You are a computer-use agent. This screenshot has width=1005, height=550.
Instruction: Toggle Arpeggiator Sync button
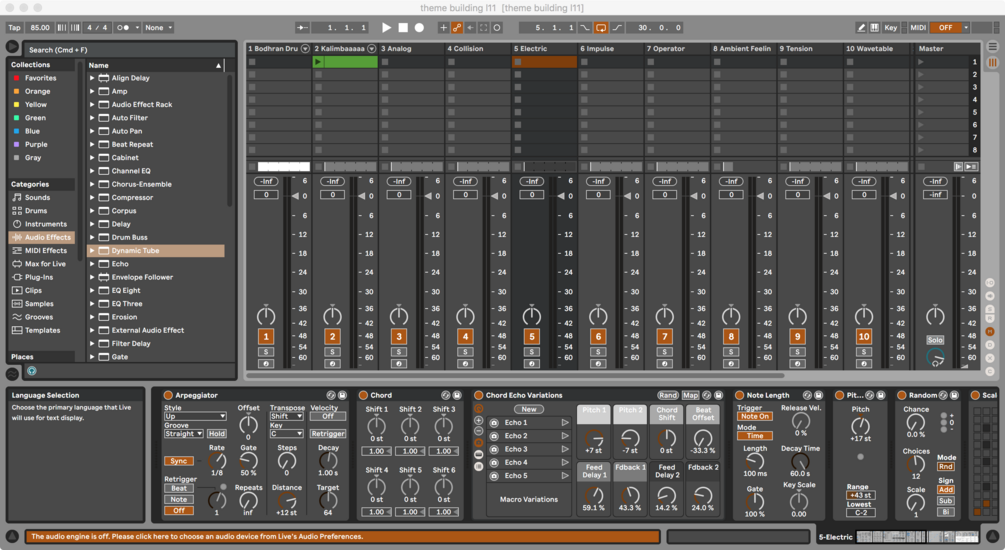click(x=179, y=461)
